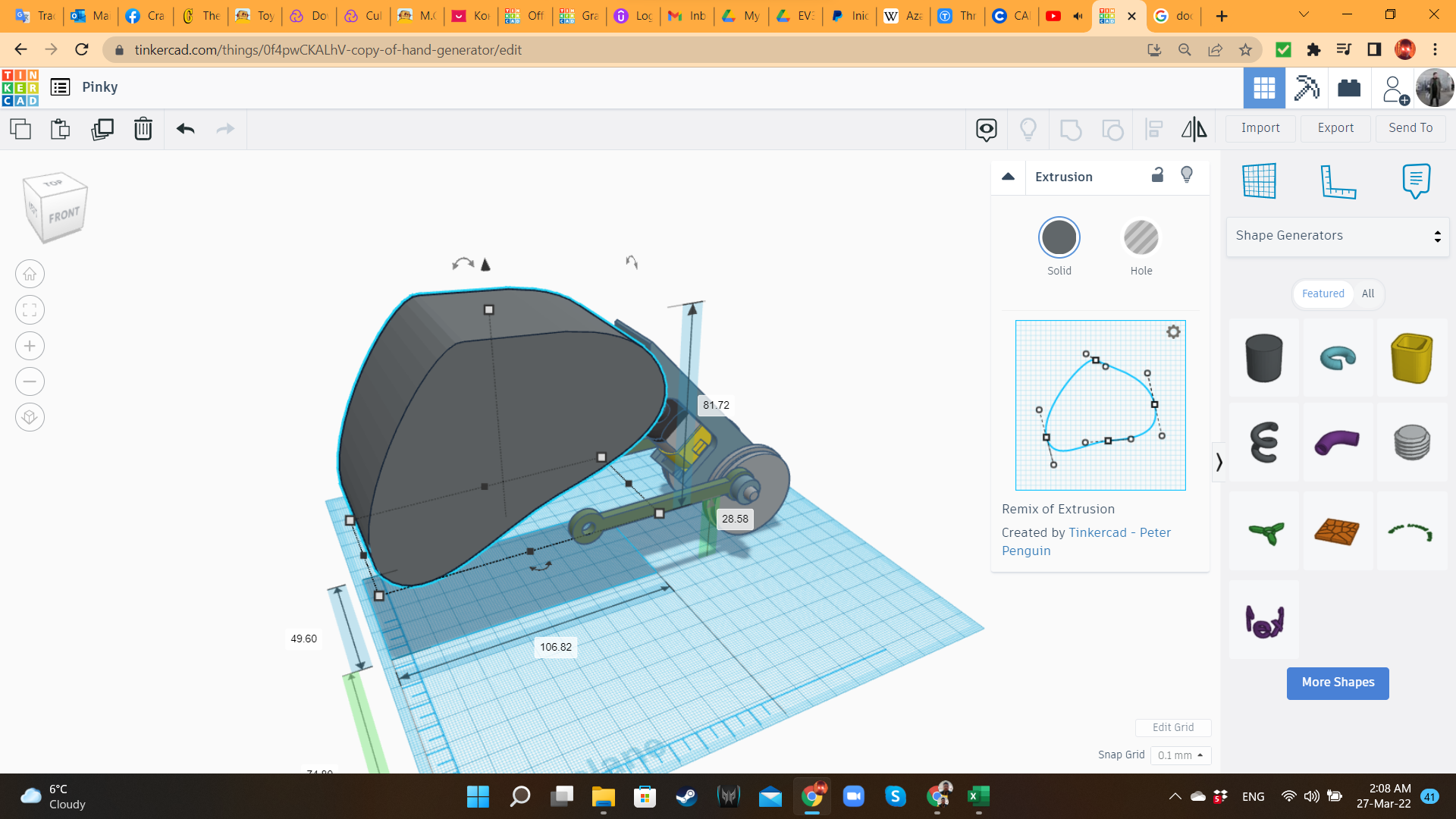Image resolution: width=1456 pixels, height=819 pixels.
Task: Select the Featured tab
Action: 1323,293
